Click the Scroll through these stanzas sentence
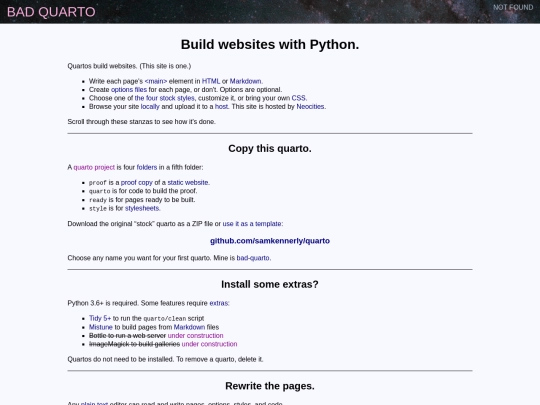The image size is (540, 405). tap(142, 122)
